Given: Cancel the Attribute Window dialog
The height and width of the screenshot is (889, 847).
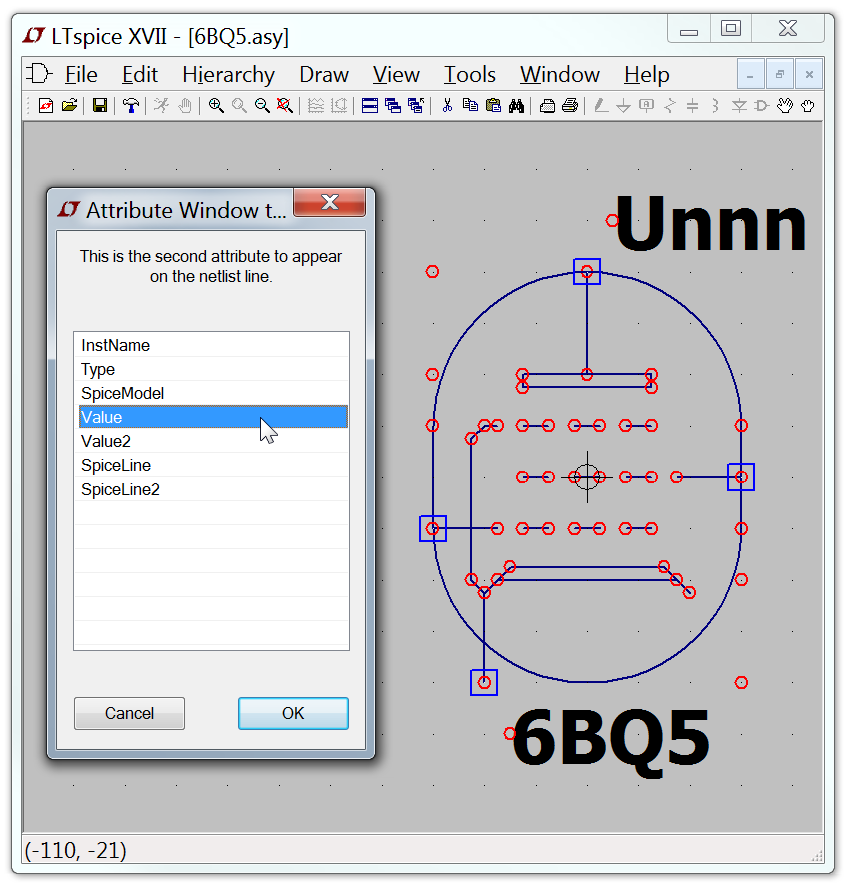Looking at the screenshot, I should pos(129,713).
